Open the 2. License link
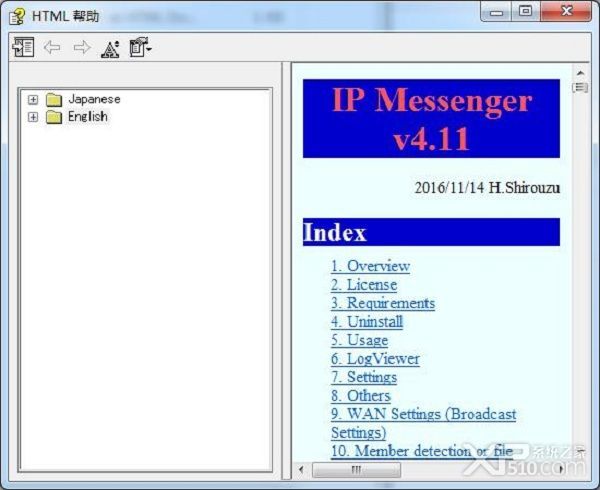 364,285
